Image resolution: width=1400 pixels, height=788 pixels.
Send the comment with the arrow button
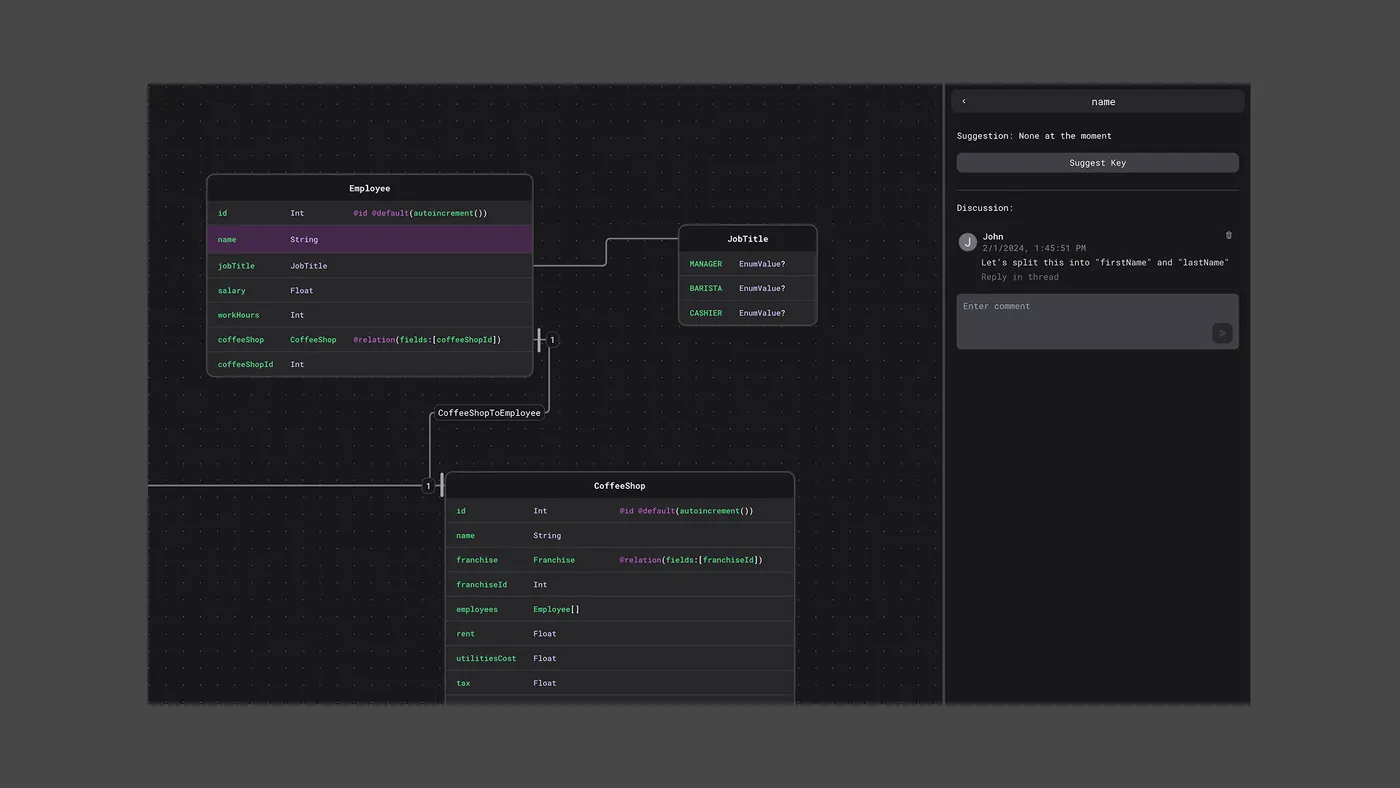1222,333
